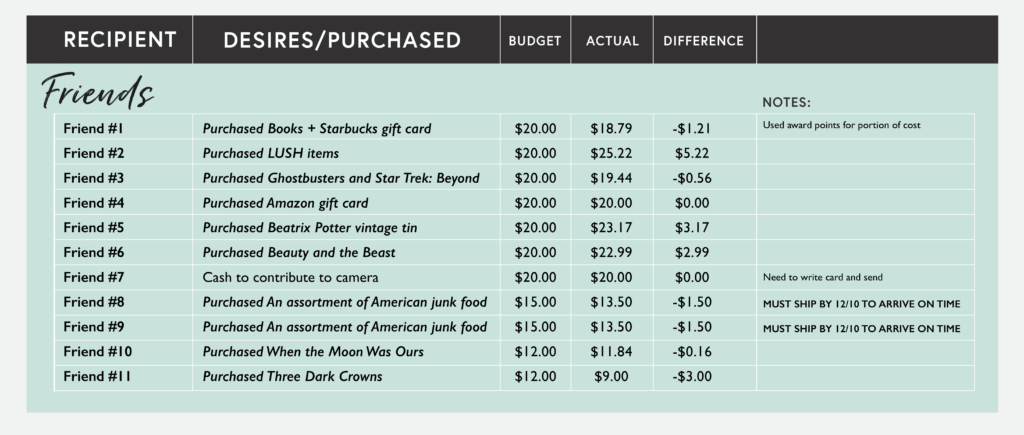Select the RECIPIENT column header

tap(110, 40)
